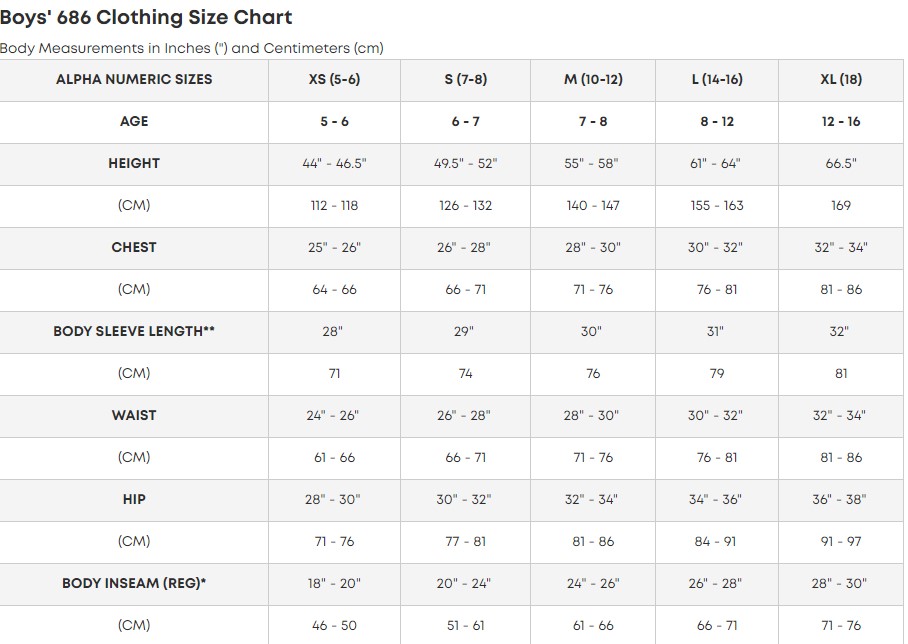Select the S (7-8) size column header
Screen dimensions: 908x644
pos(464,79)
